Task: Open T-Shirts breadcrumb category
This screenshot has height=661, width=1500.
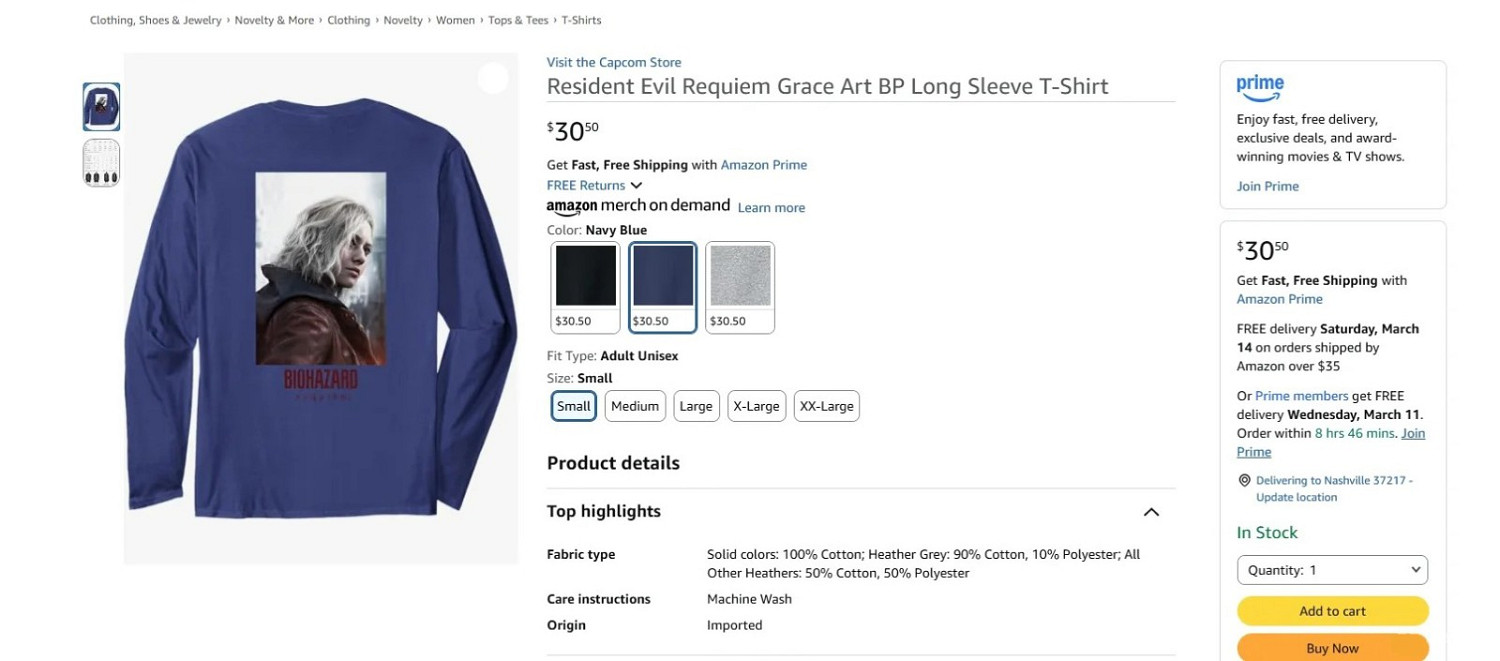Action: (581, 20)
